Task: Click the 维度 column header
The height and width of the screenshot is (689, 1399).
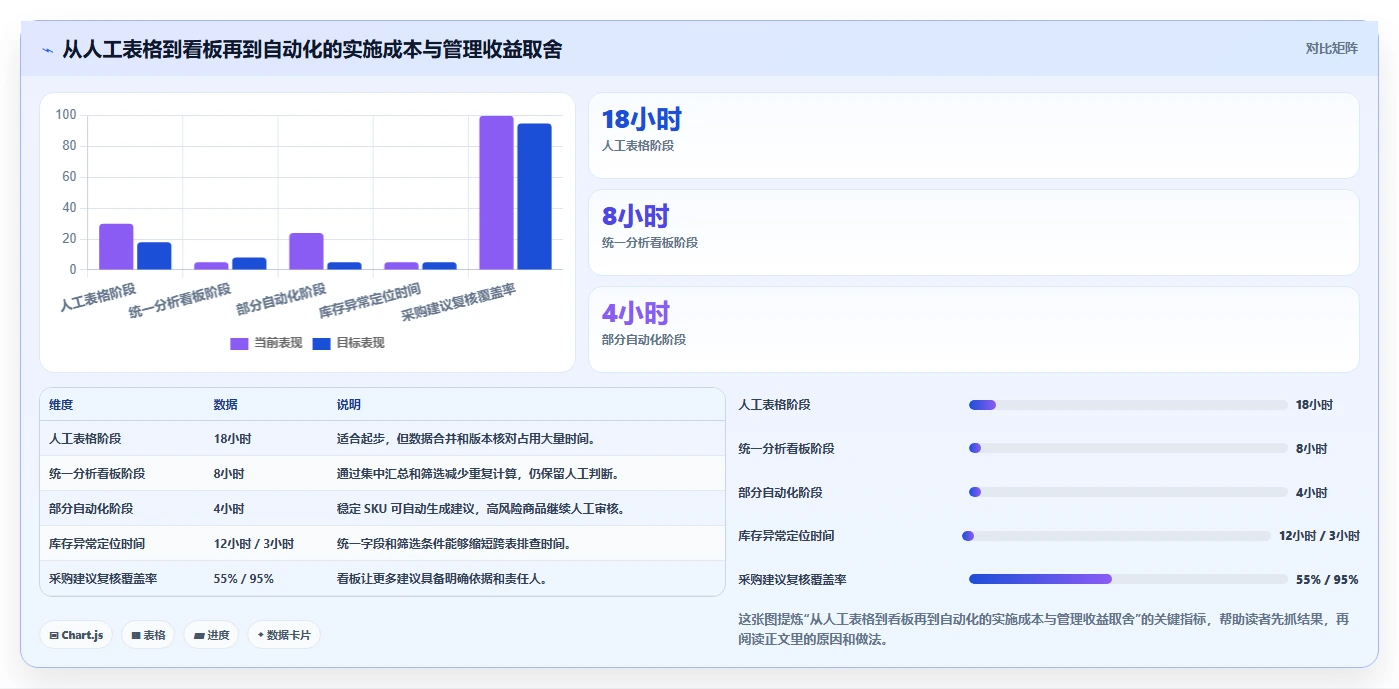Action: tap(61, 405)
